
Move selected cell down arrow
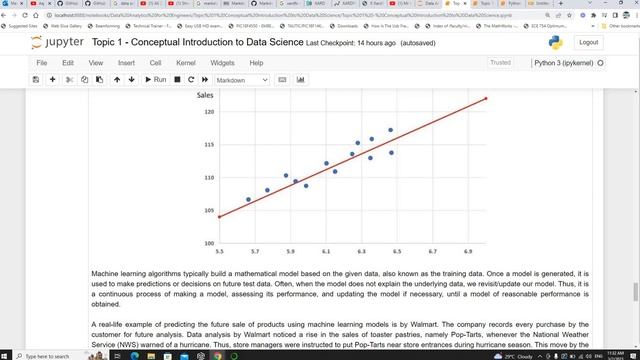pos(131,80)
